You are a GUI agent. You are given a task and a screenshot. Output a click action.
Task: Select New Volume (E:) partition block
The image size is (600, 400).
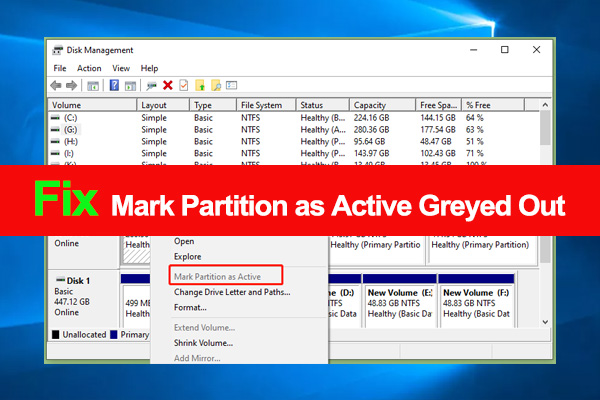[x=400, y=301]
